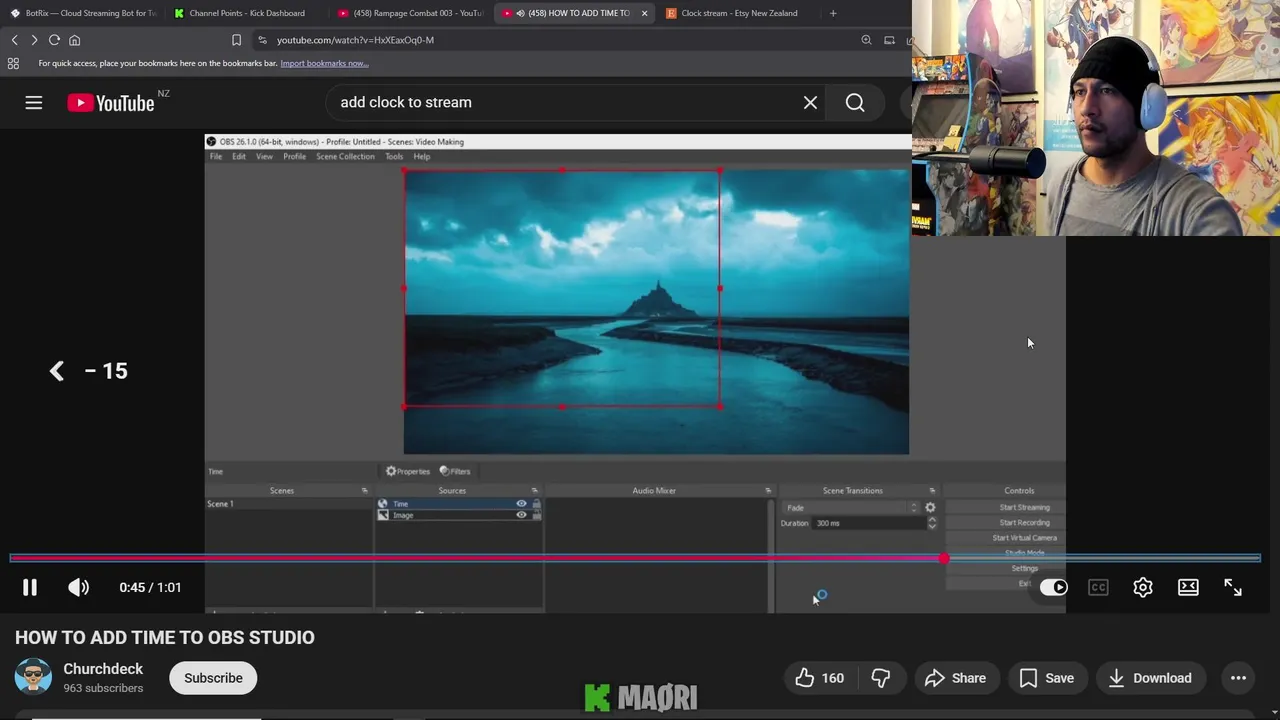Open the Churchdeck channel name link
The height and width of the screenshot is (720, 1280).
click(x=103, y=669)
